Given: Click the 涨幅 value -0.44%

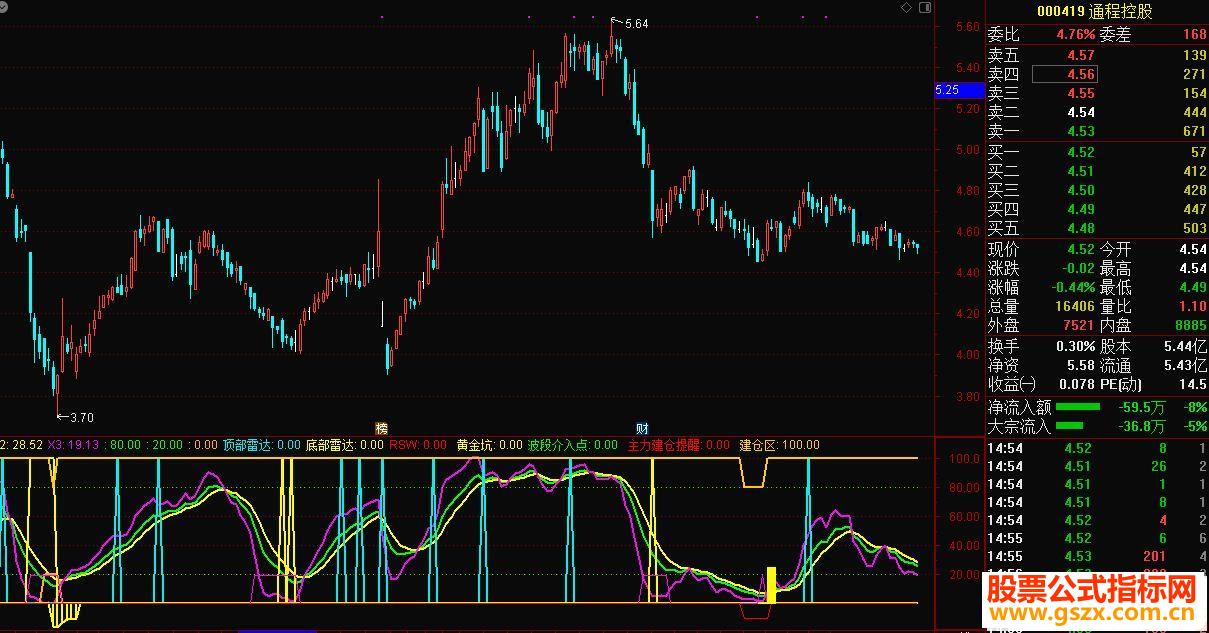Looking at the screenshot, I should (1072, 287).
